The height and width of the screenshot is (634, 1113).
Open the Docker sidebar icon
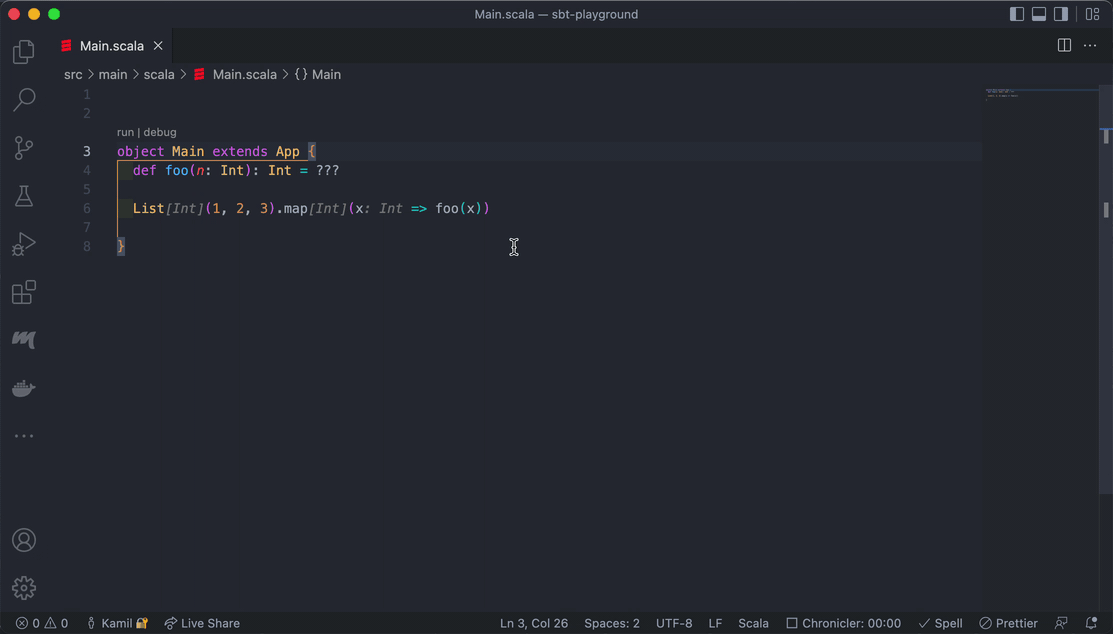(x=23, y=388)
